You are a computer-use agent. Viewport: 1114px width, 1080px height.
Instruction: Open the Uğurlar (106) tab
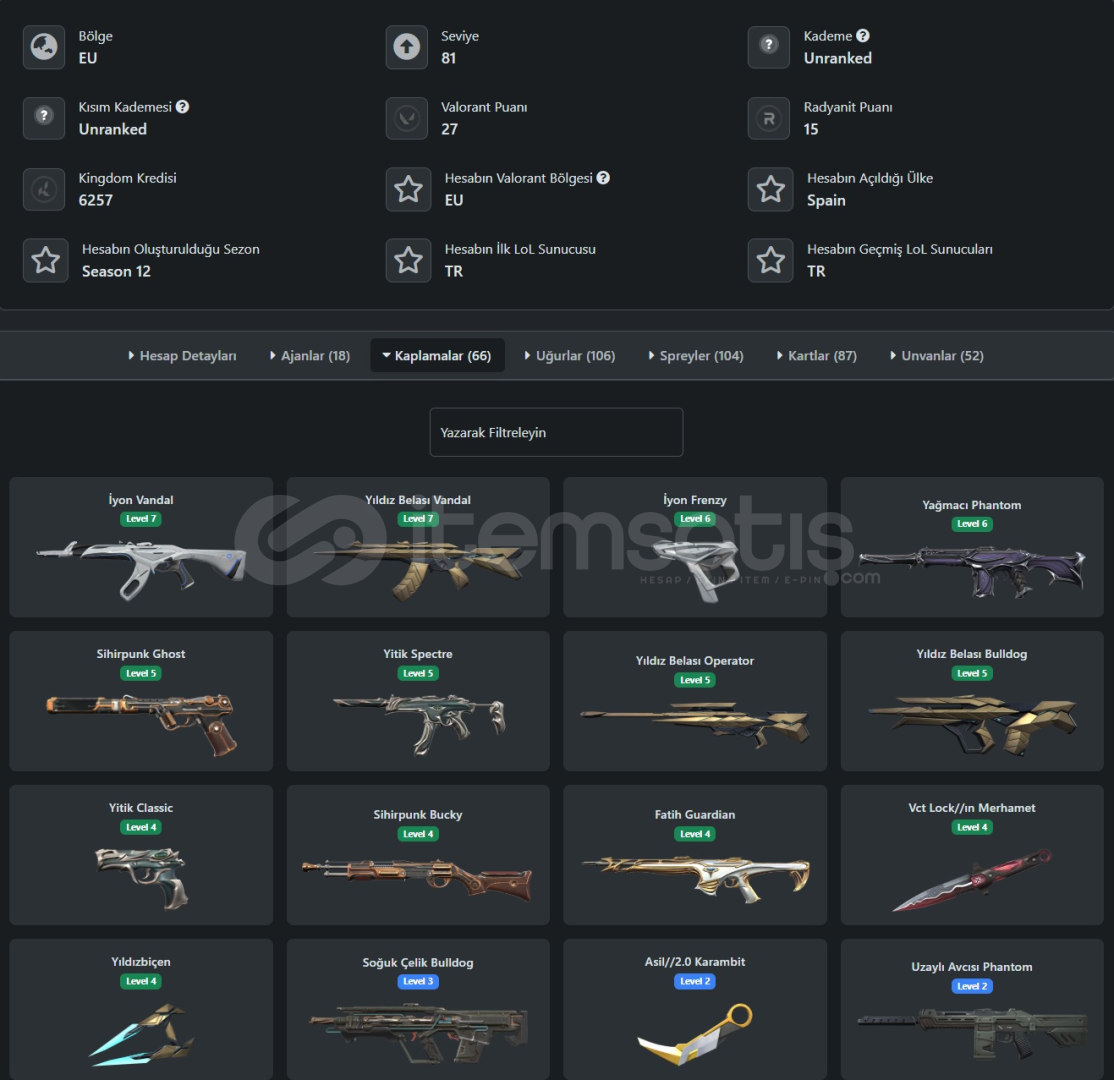pyautogui.click(x=570, y=355)
